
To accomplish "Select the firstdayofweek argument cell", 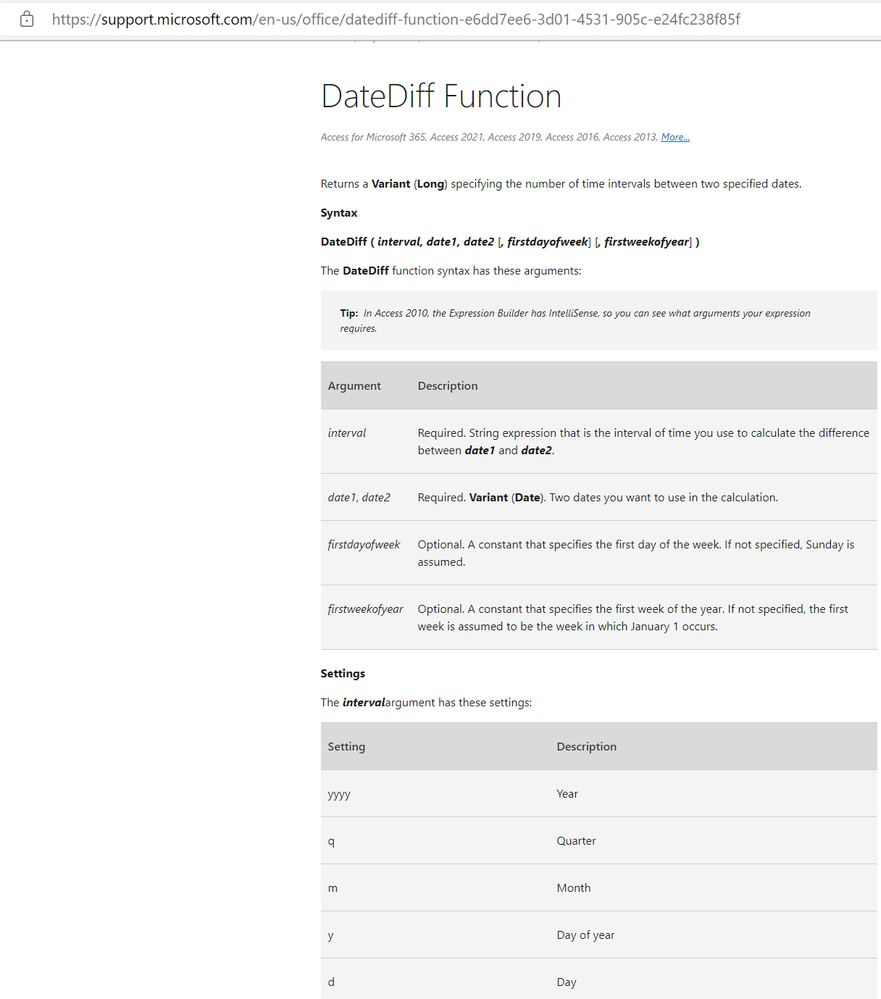I will (x=364, y=545).
